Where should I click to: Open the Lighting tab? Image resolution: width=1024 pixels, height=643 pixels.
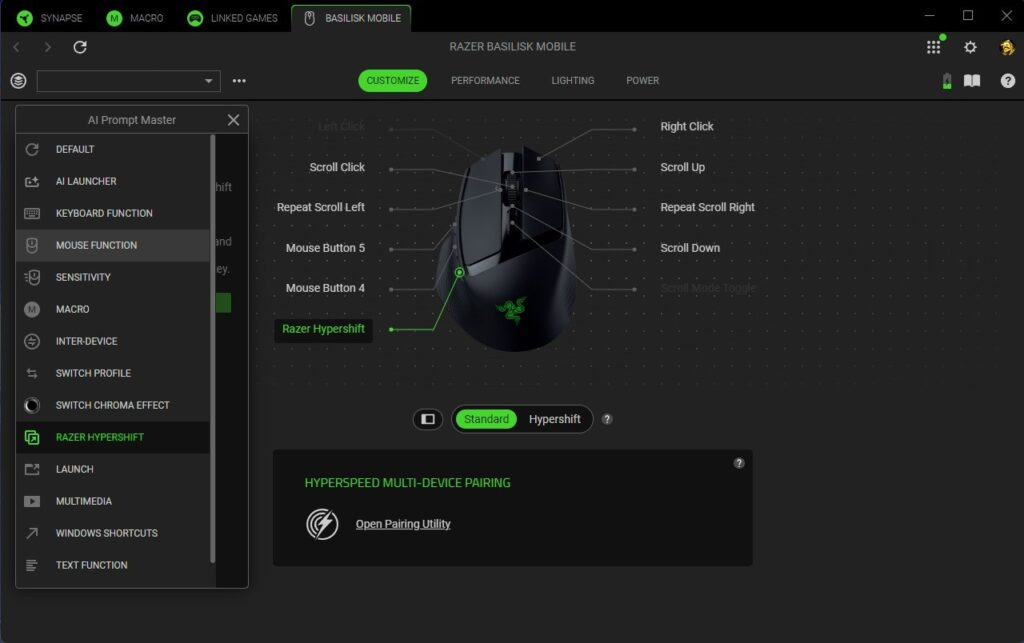click(573, 80)
